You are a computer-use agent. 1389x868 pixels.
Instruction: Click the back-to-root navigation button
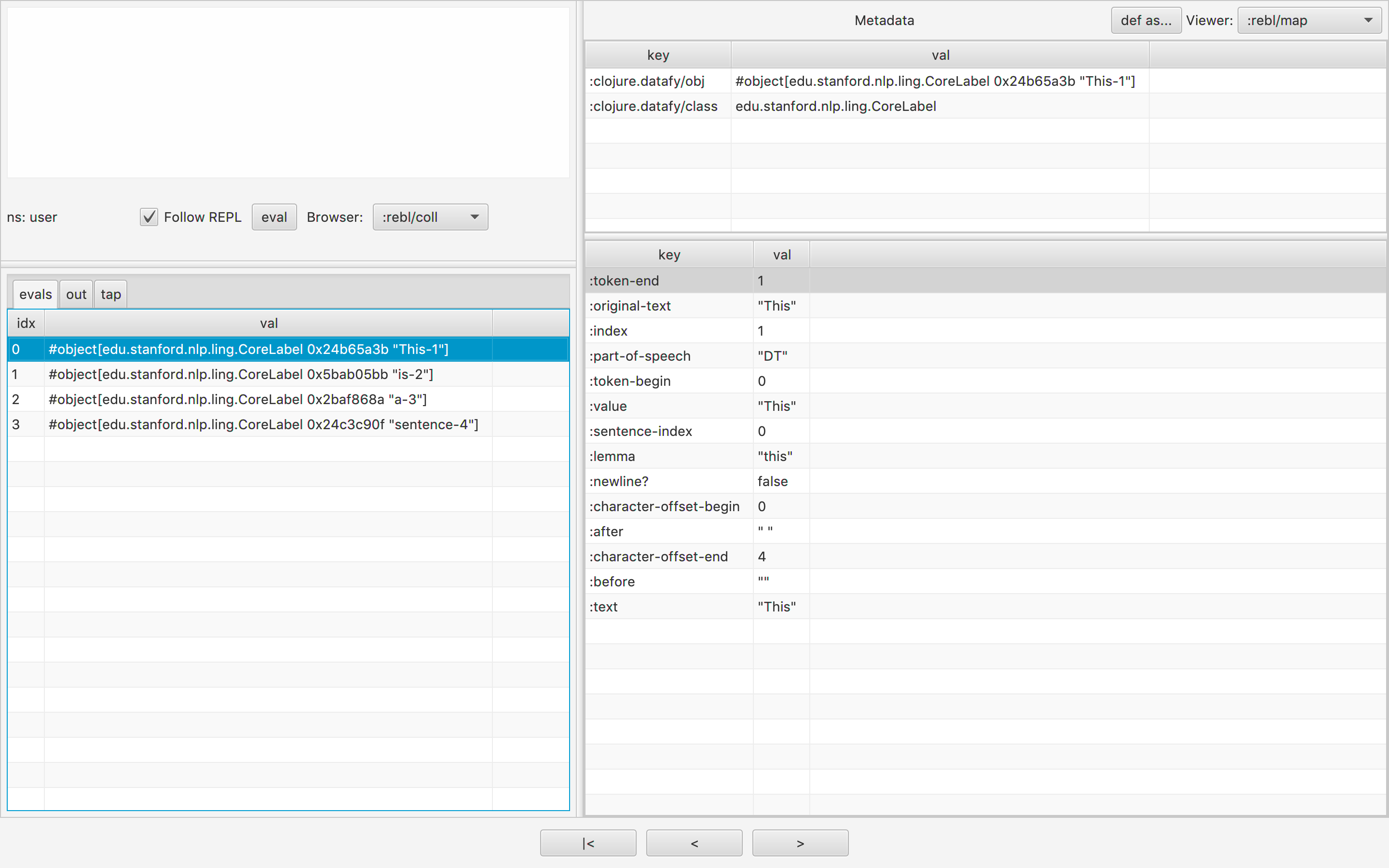[588, 843]
